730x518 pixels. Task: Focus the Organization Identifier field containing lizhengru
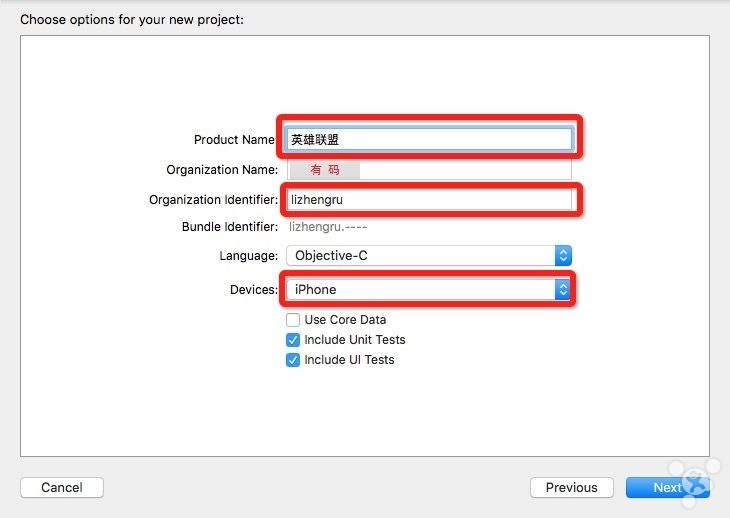(x=429, y=200)
